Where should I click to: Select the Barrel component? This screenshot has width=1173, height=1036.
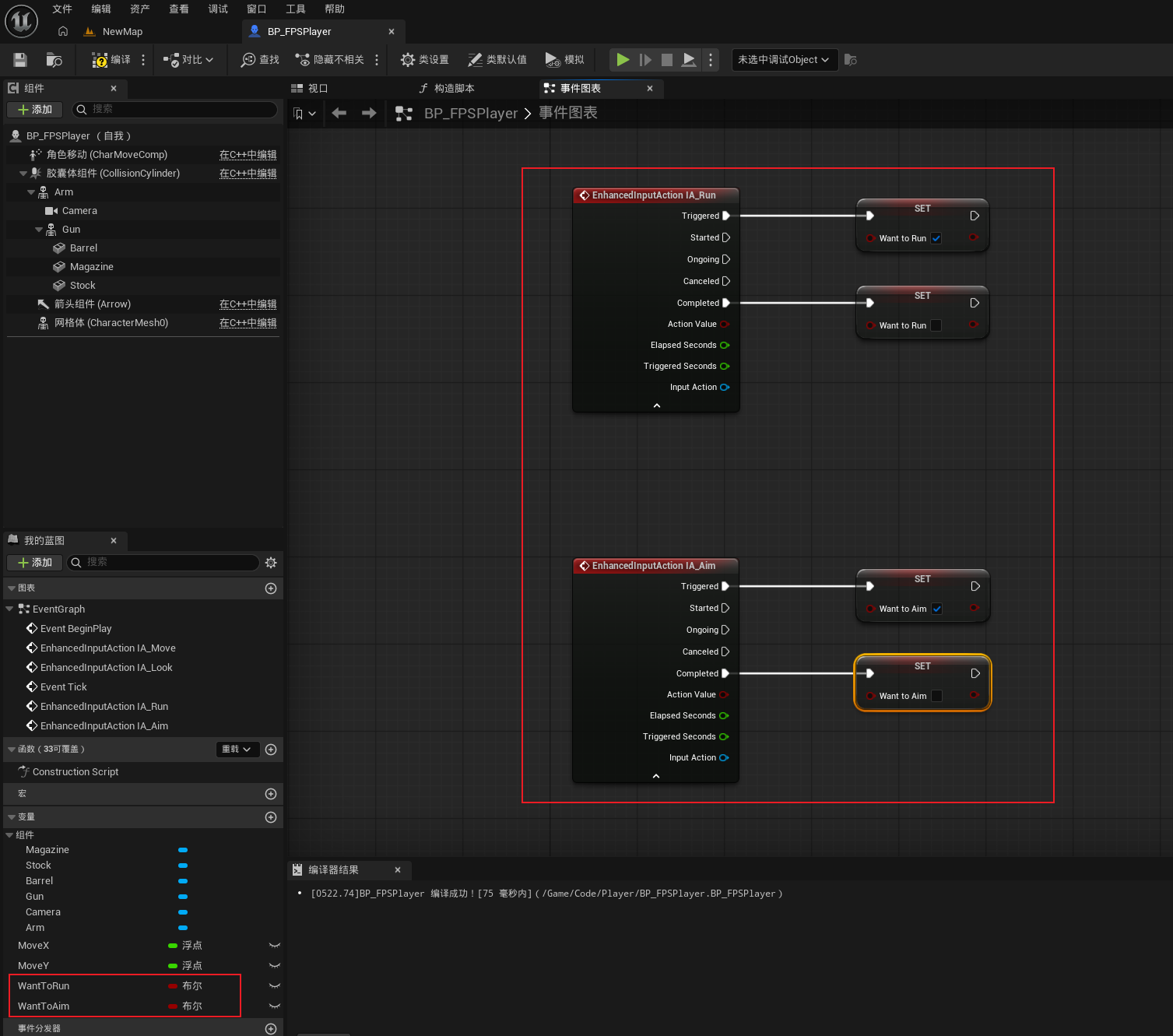point(83,248)
